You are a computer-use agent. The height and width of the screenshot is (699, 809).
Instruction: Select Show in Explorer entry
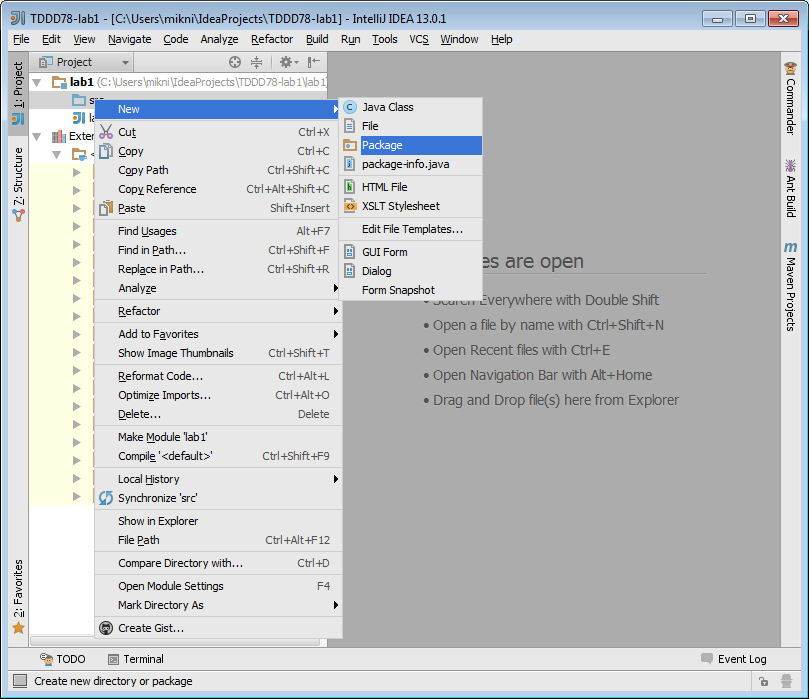(x=218, y=521)
